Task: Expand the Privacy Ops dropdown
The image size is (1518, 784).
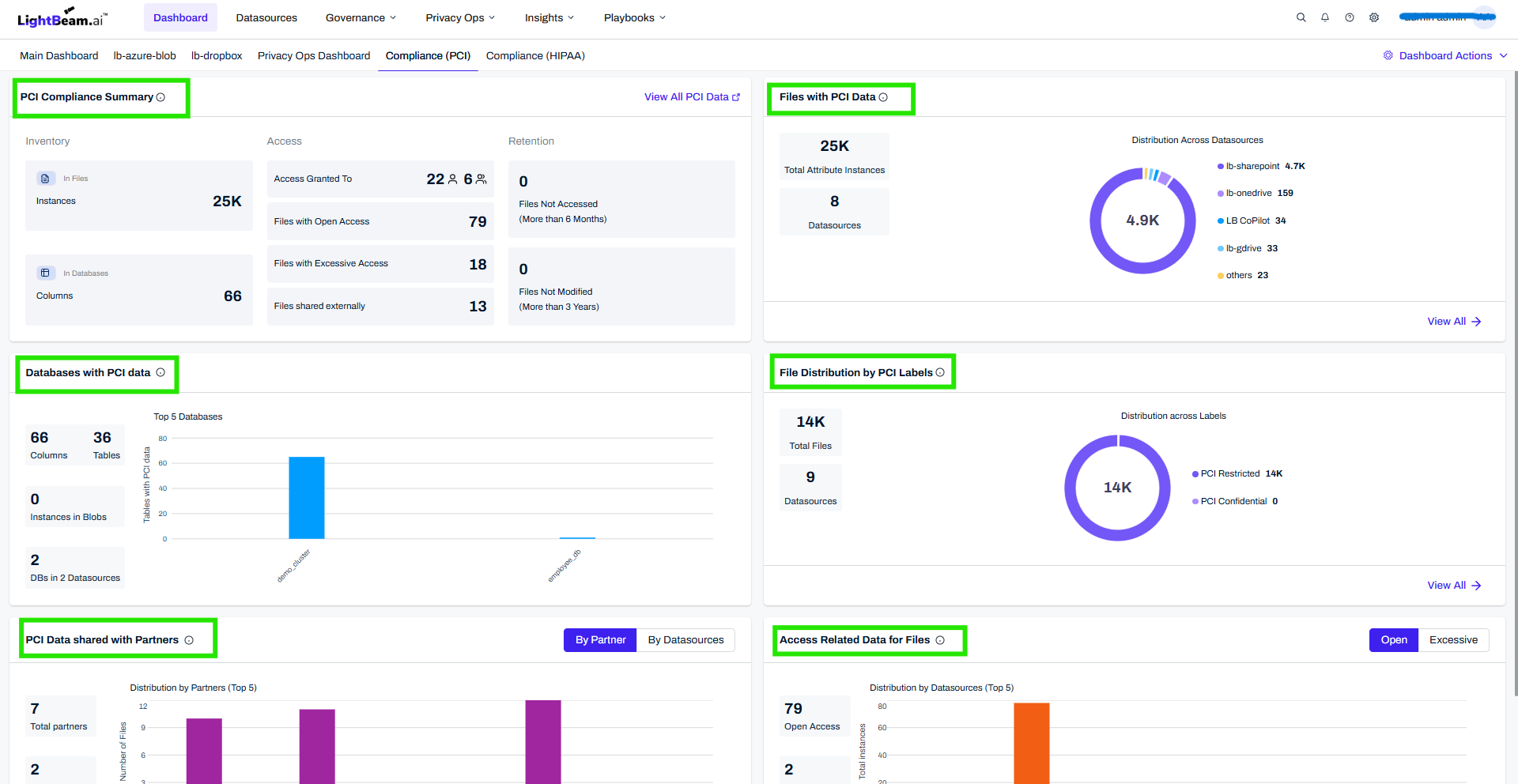Action: (x=460, y=17)
